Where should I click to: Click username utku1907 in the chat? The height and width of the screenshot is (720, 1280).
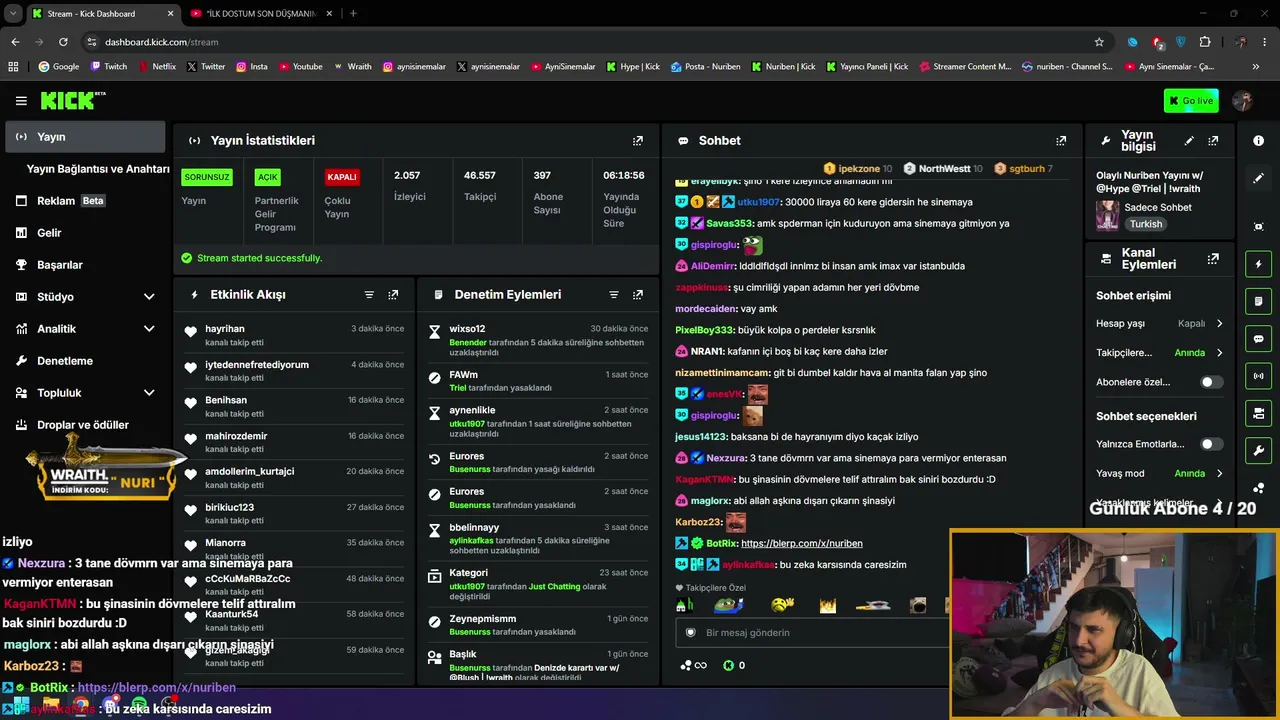click(x=758, y=202)
